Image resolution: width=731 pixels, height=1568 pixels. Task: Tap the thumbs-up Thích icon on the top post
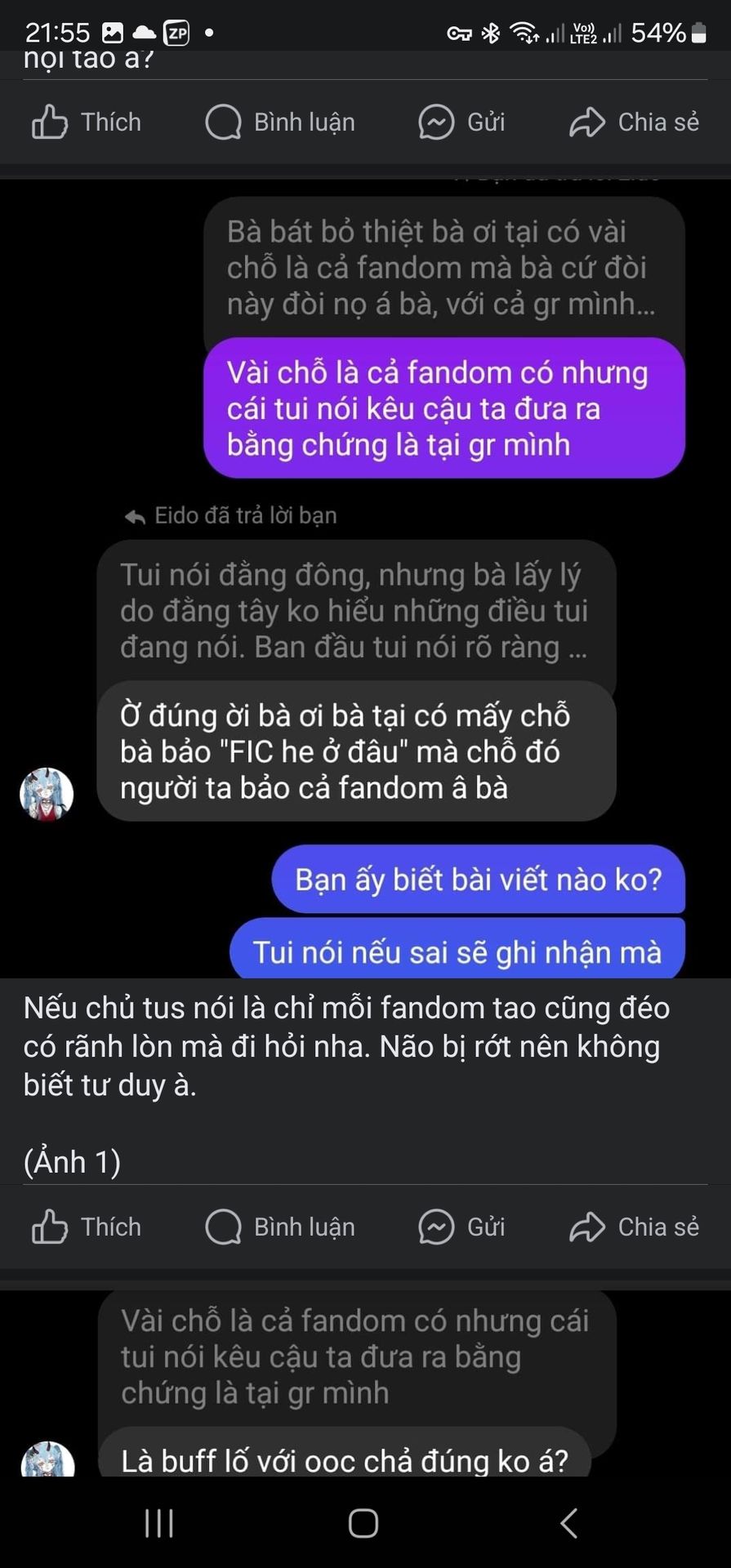coord(50,122)
